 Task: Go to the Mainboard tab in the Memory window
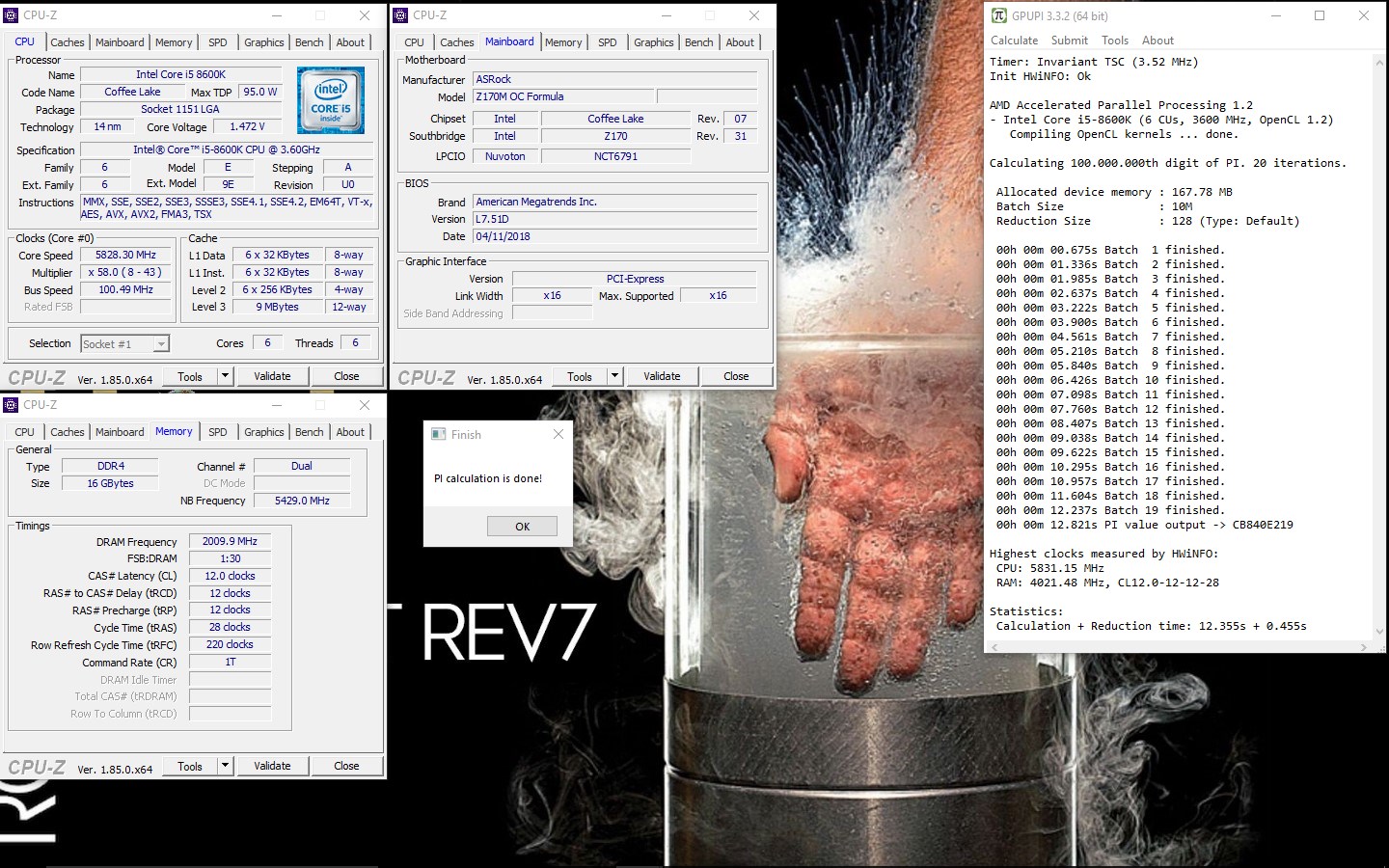(120, 432)
